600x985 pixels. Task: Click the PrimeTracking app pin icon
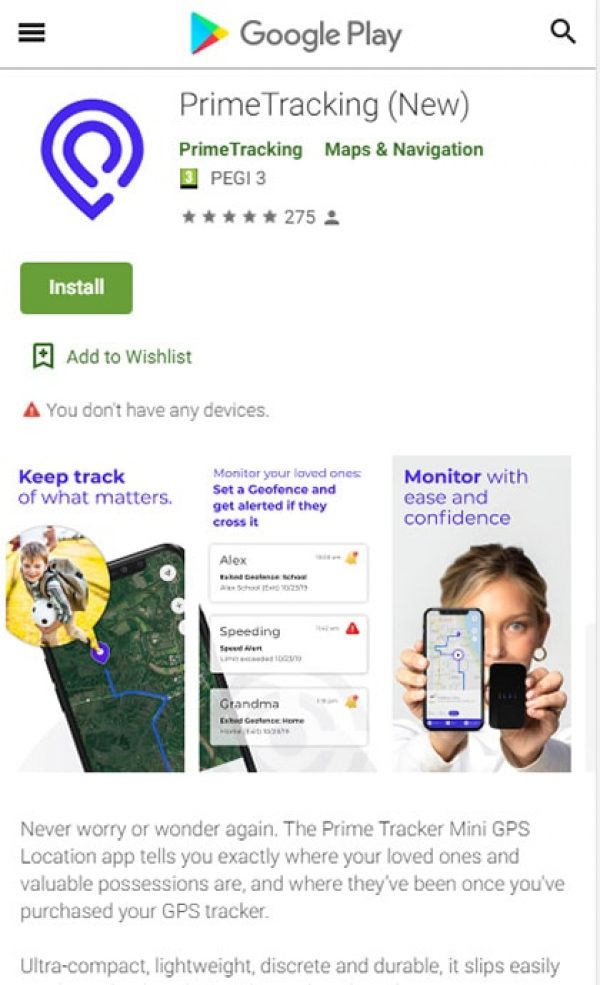click(x=92, y=159)
